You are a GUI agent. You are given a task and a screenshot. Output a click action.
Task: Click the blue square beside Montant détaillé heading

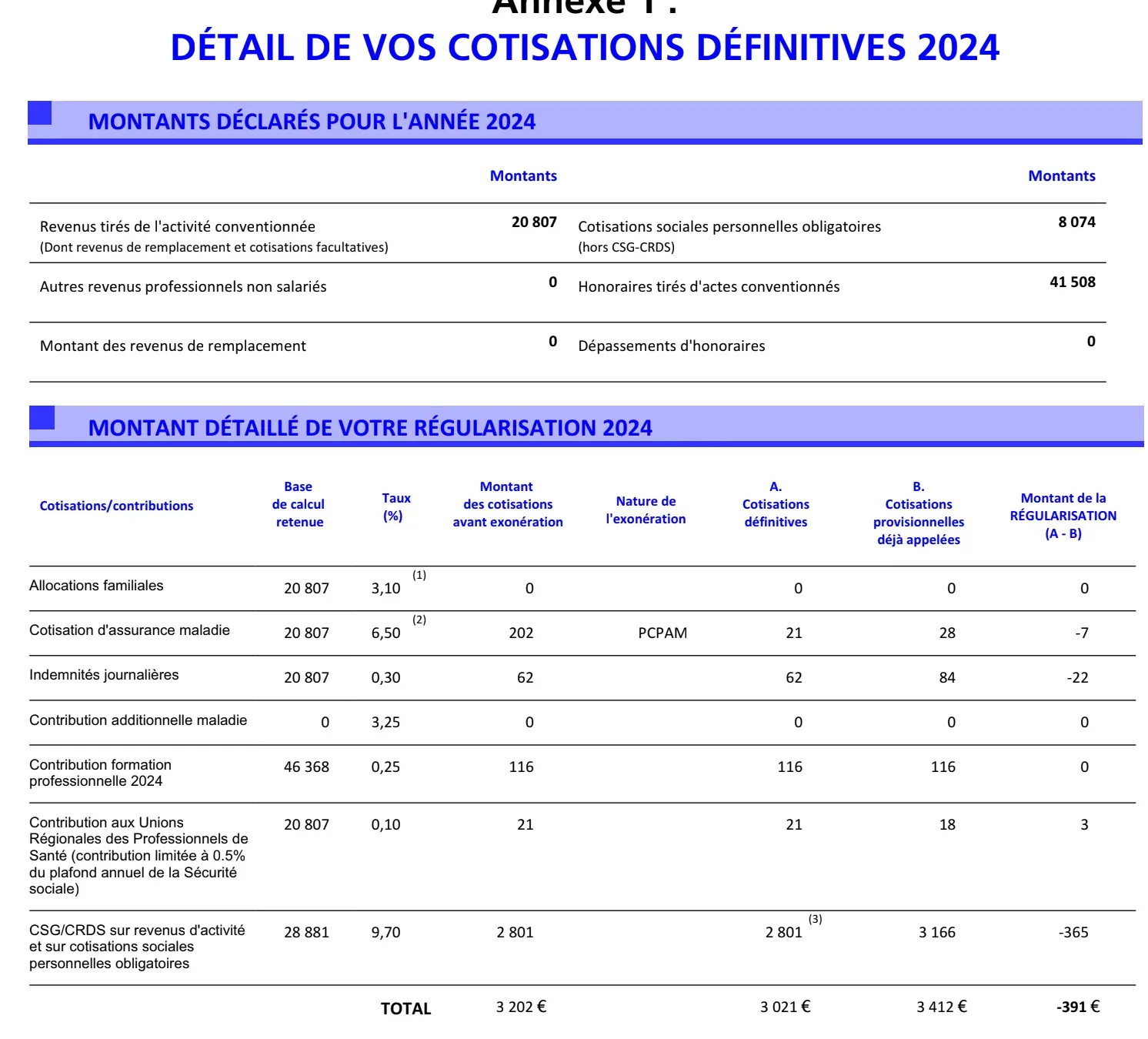[42, 418]
